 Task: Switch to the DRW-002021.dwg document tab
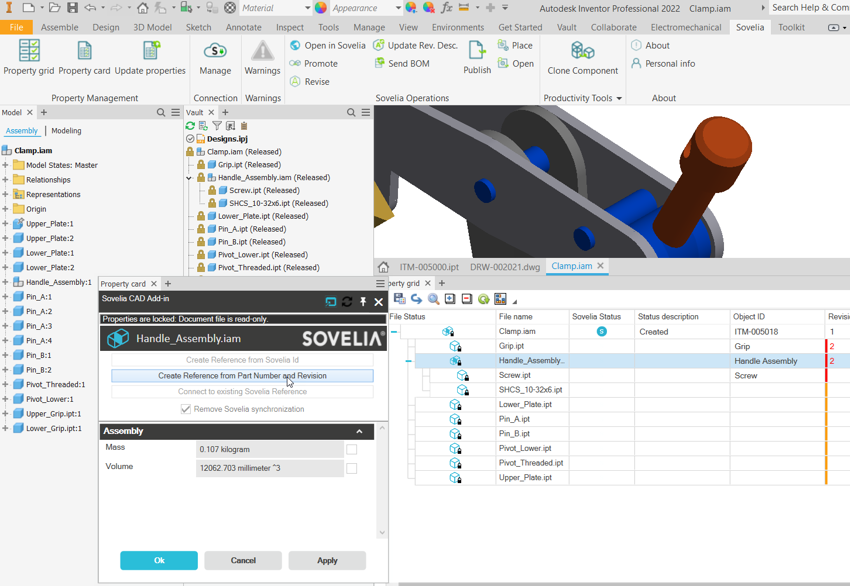(x=505, y=267)
